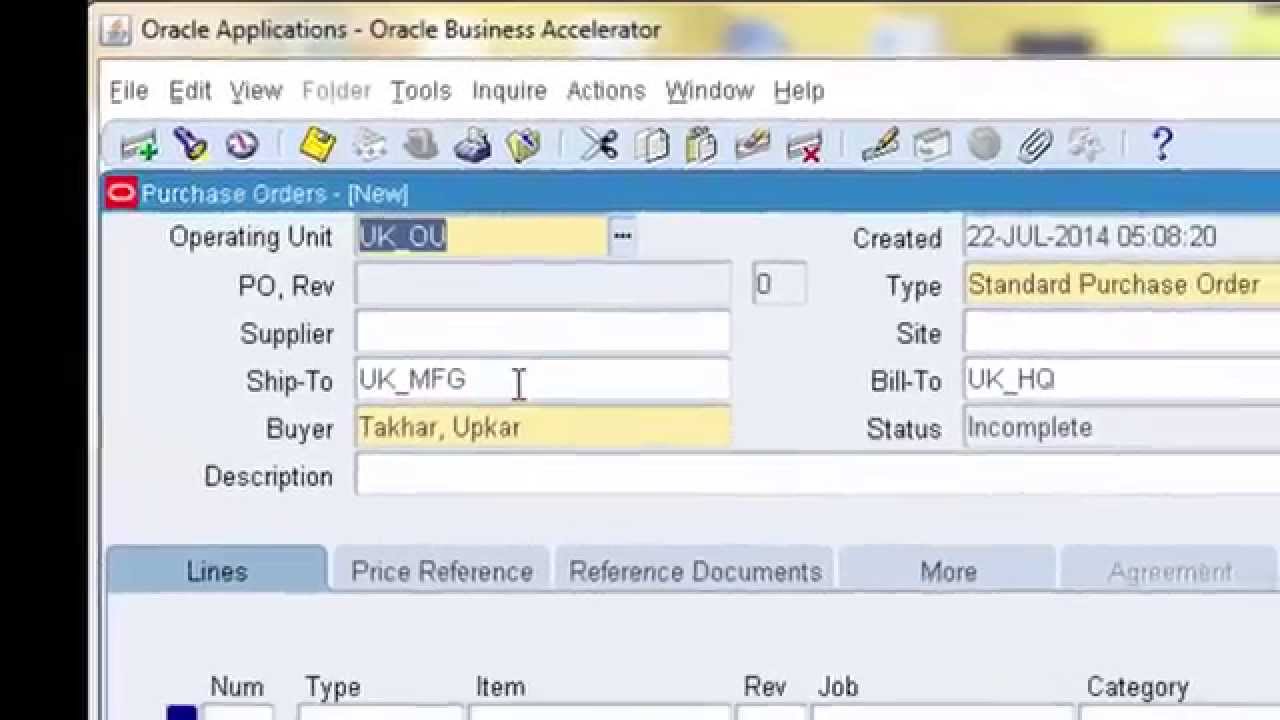This screenshot has height=720, width=1280.
Task: Switch to the More tab
Action: pyautogui.click(x=948, y=571)
